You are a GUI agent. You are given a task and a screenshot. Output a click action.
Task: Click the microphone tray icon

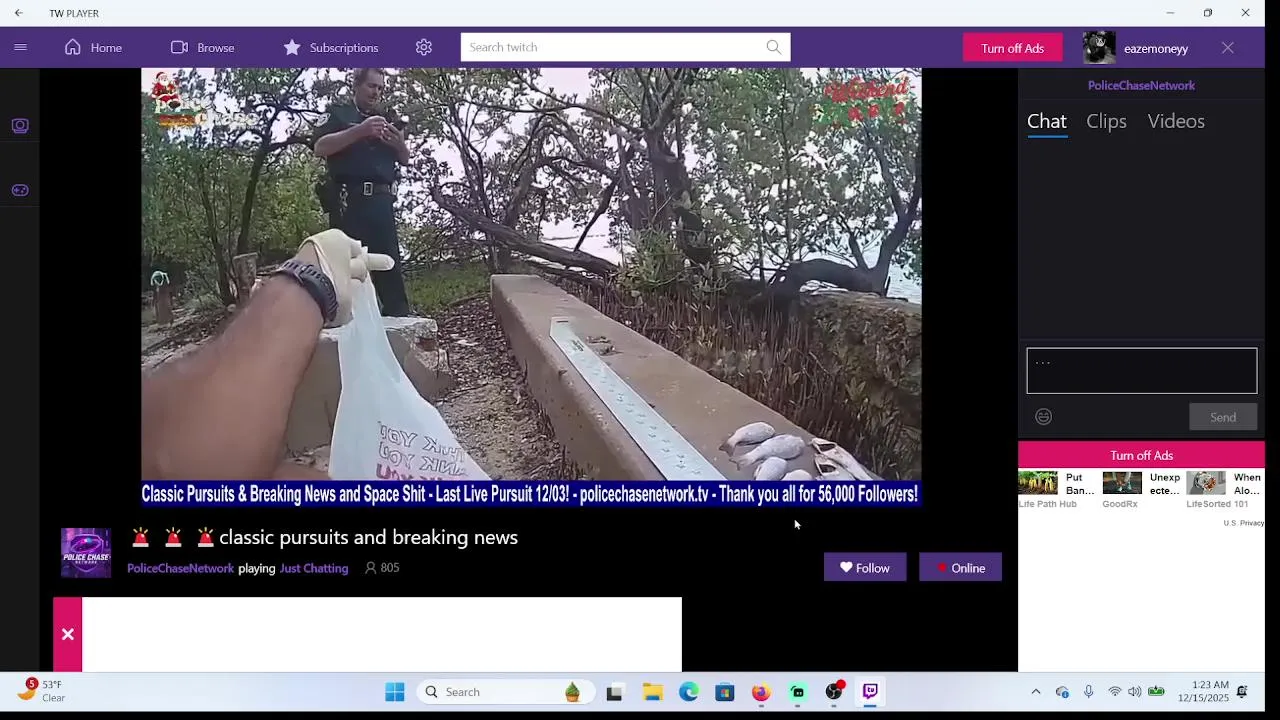point(1088,692)
